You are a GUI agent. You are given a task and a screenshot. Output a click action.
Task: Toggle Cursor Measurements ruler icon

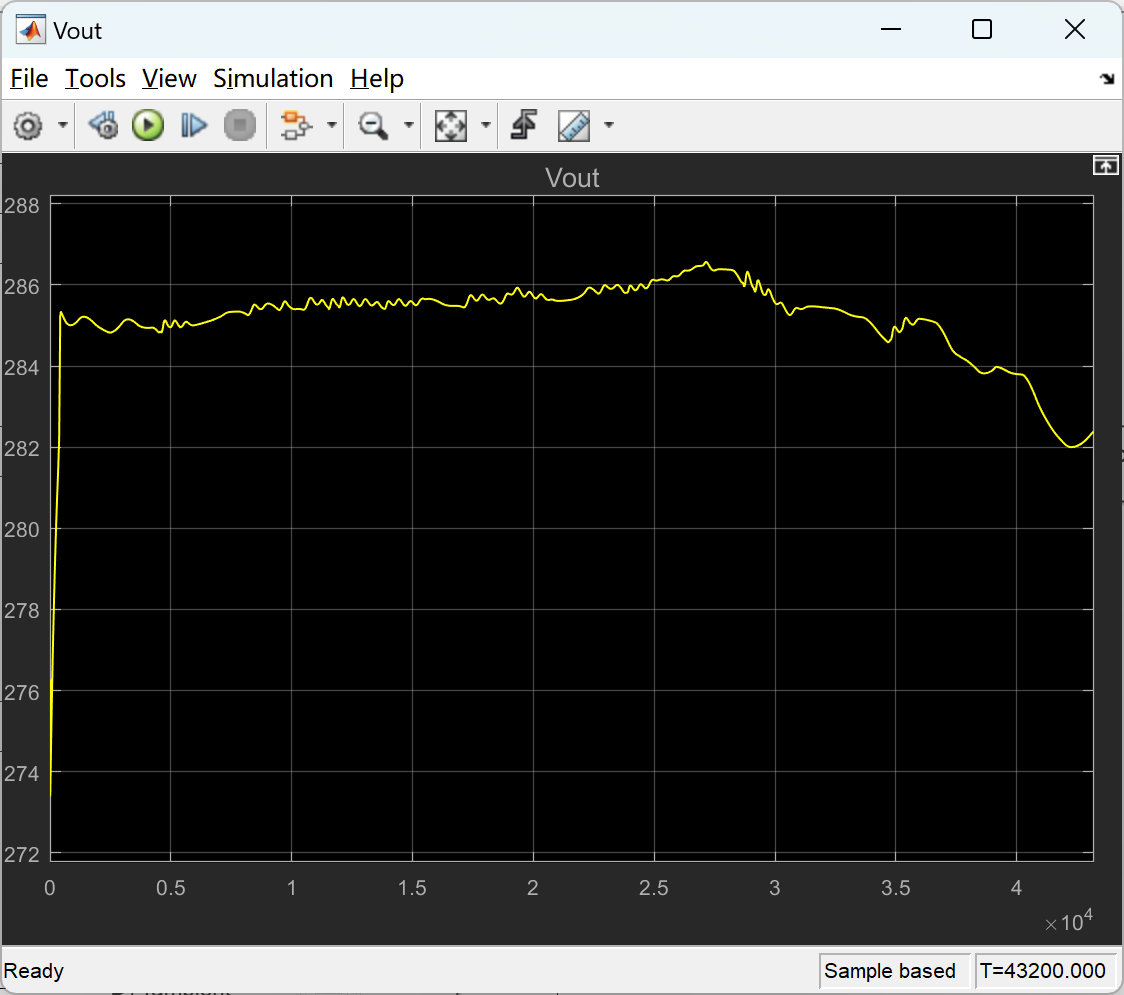(574, 126)
